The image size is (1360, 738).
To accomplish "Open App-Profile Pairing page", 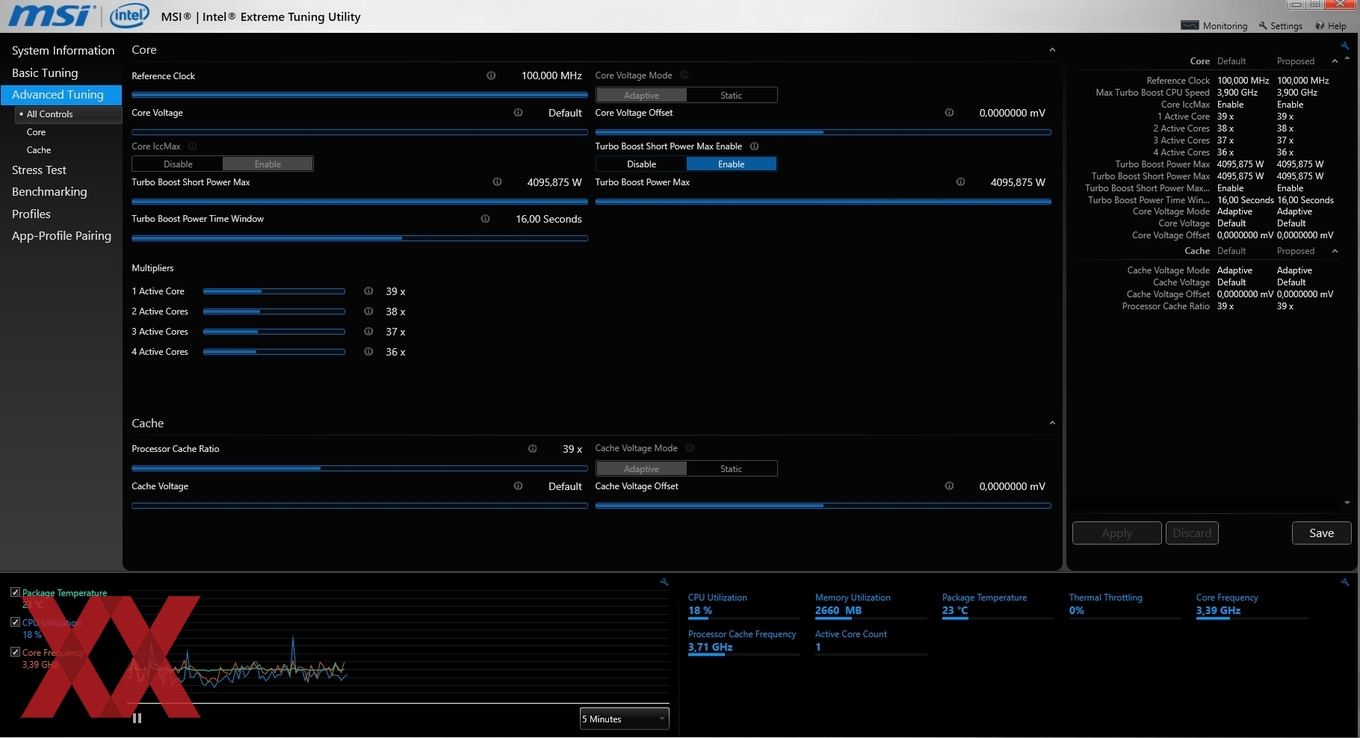I will tap(61, 236).
